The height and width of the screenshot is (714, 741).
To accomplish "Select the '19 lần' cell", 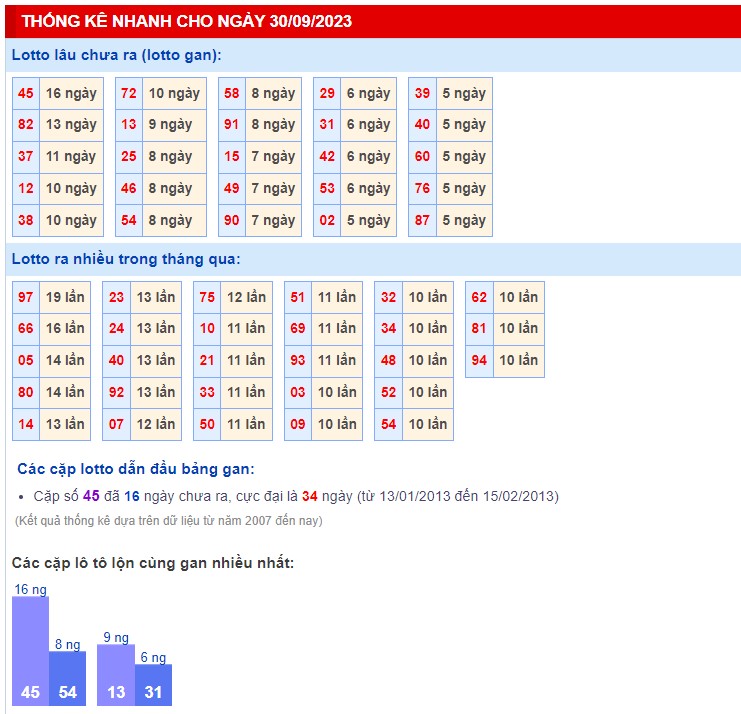I will [65, 297].
